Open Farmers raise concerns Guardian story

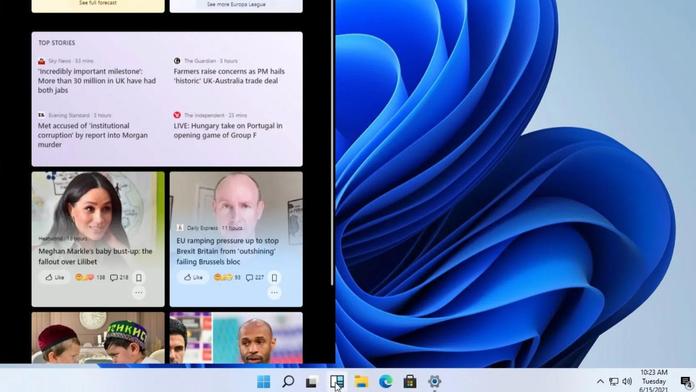click(x=229, y=76)
